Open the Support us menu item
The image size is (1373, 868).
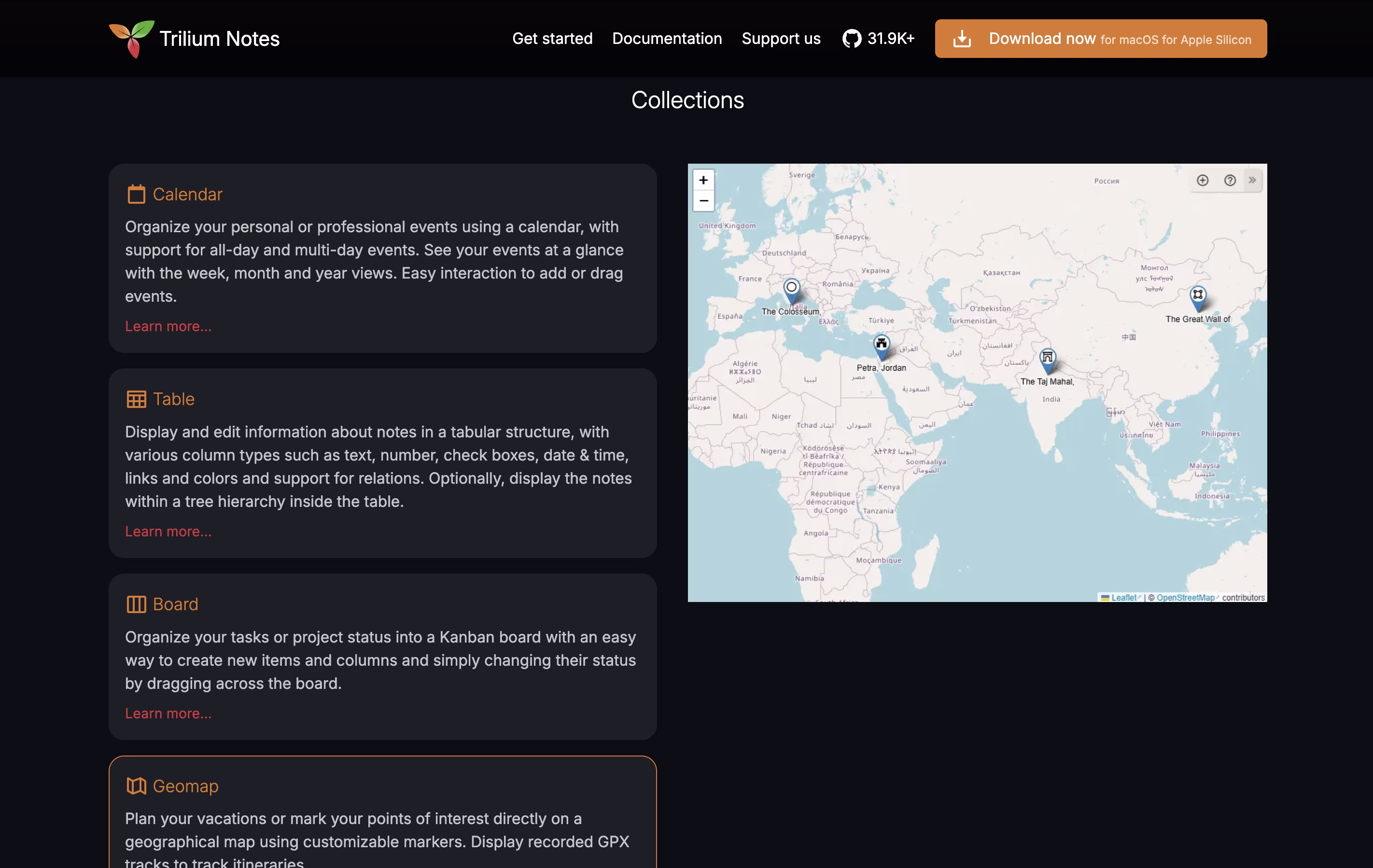(781, 39)
